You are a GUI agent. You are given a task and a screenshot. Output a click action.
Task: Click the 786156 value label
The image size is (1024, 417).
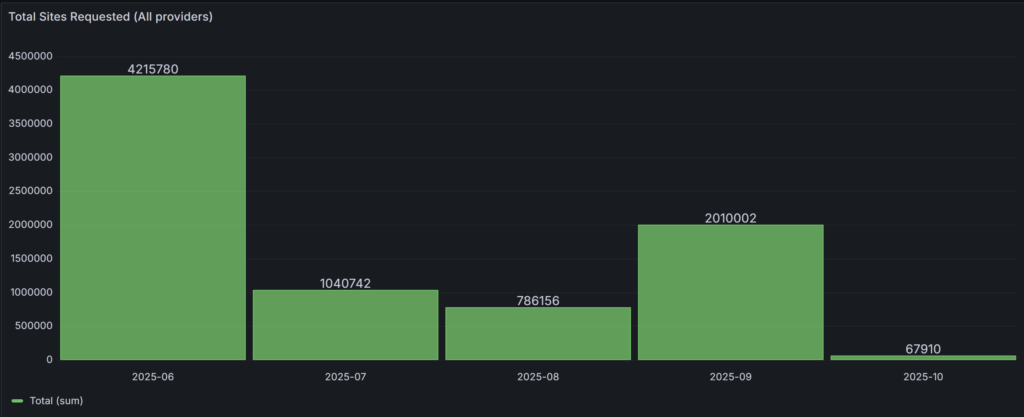tap(538, 300)
